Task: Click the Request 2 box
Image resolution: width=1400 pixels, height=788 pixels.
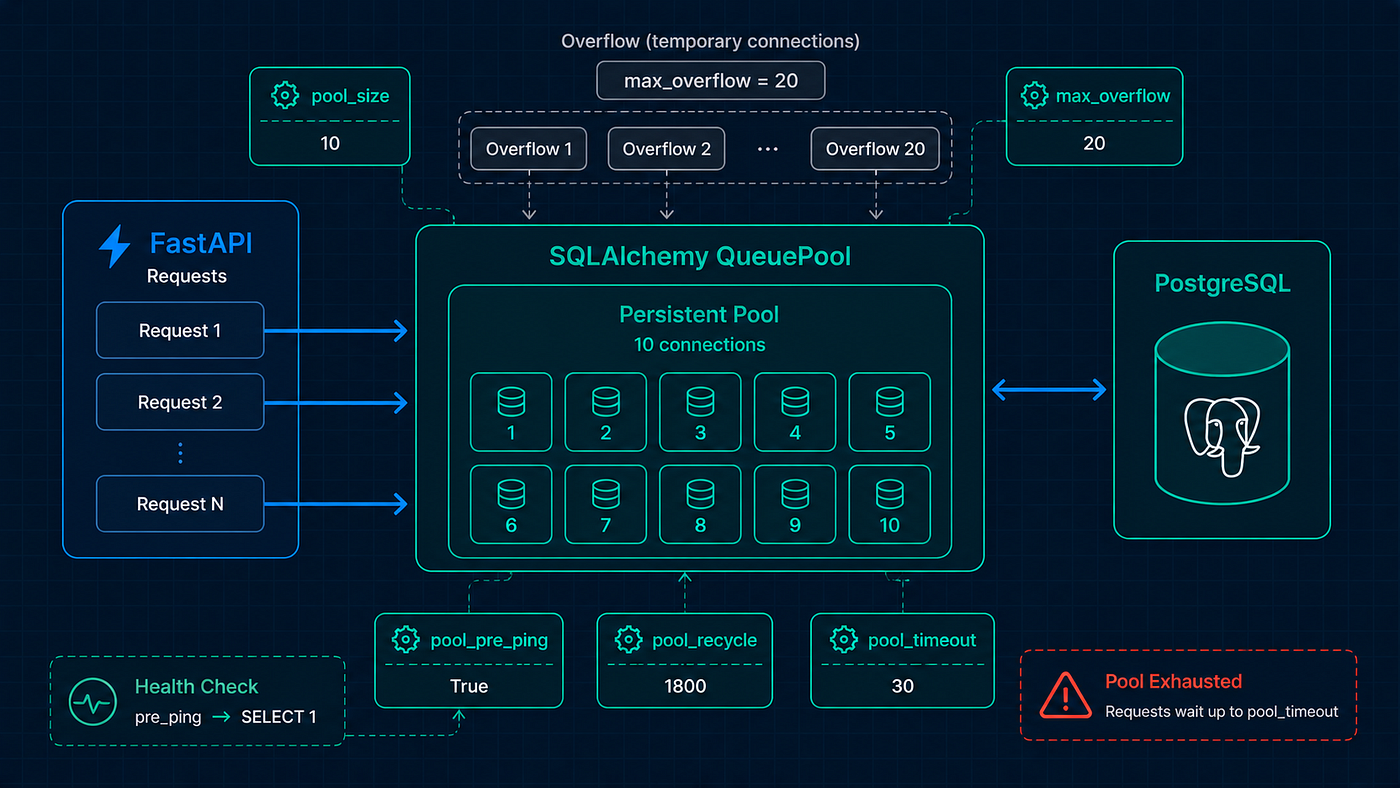Action: (180, 402)
